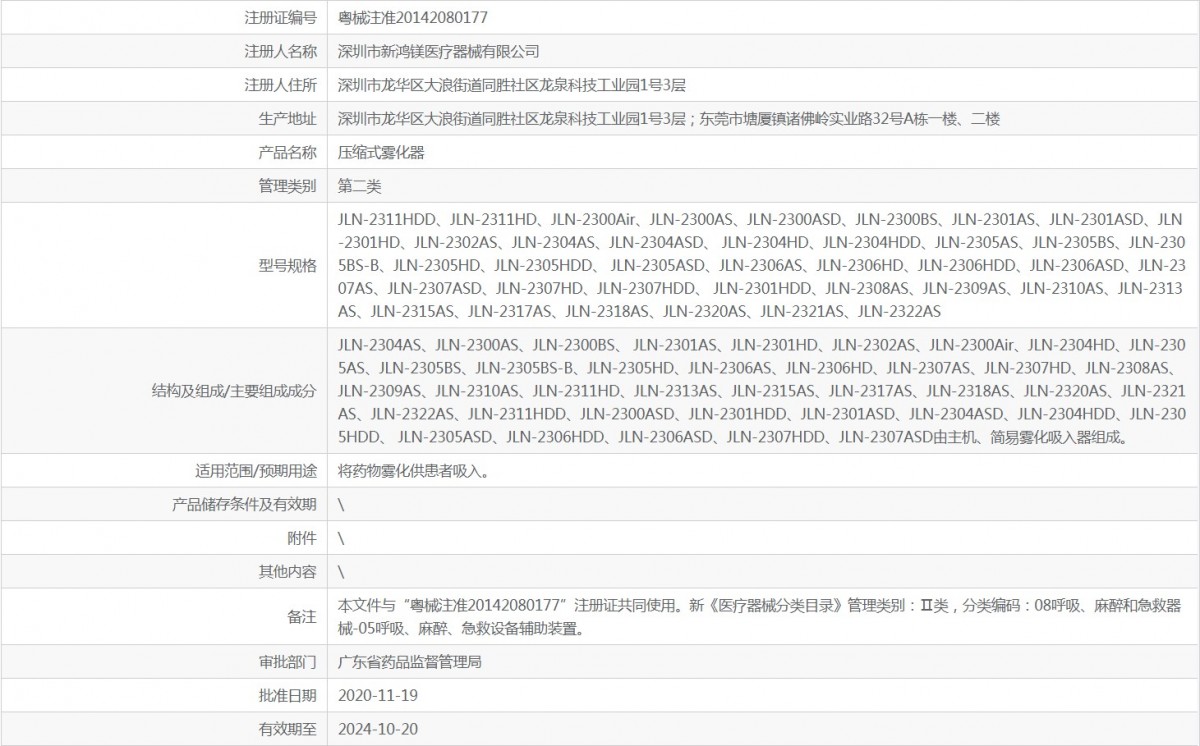Image resolution: width=1200 pixels, height=746 pixels.
Task: Click management class value 第二类
Action: point(360,186)
